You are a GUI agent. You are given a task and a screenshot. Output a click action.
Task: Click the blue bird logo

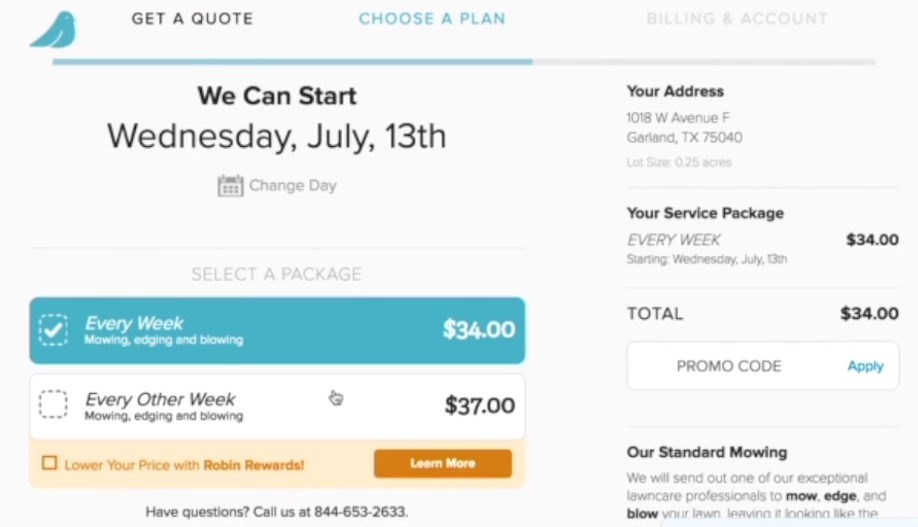53,30
